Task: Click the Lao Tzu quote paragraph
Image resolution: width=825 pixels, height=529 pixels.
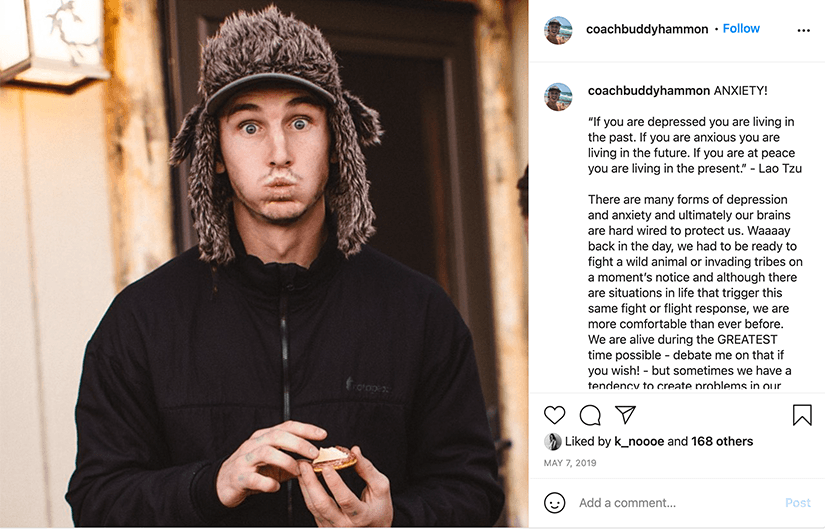Action: [x=695, y=145]
